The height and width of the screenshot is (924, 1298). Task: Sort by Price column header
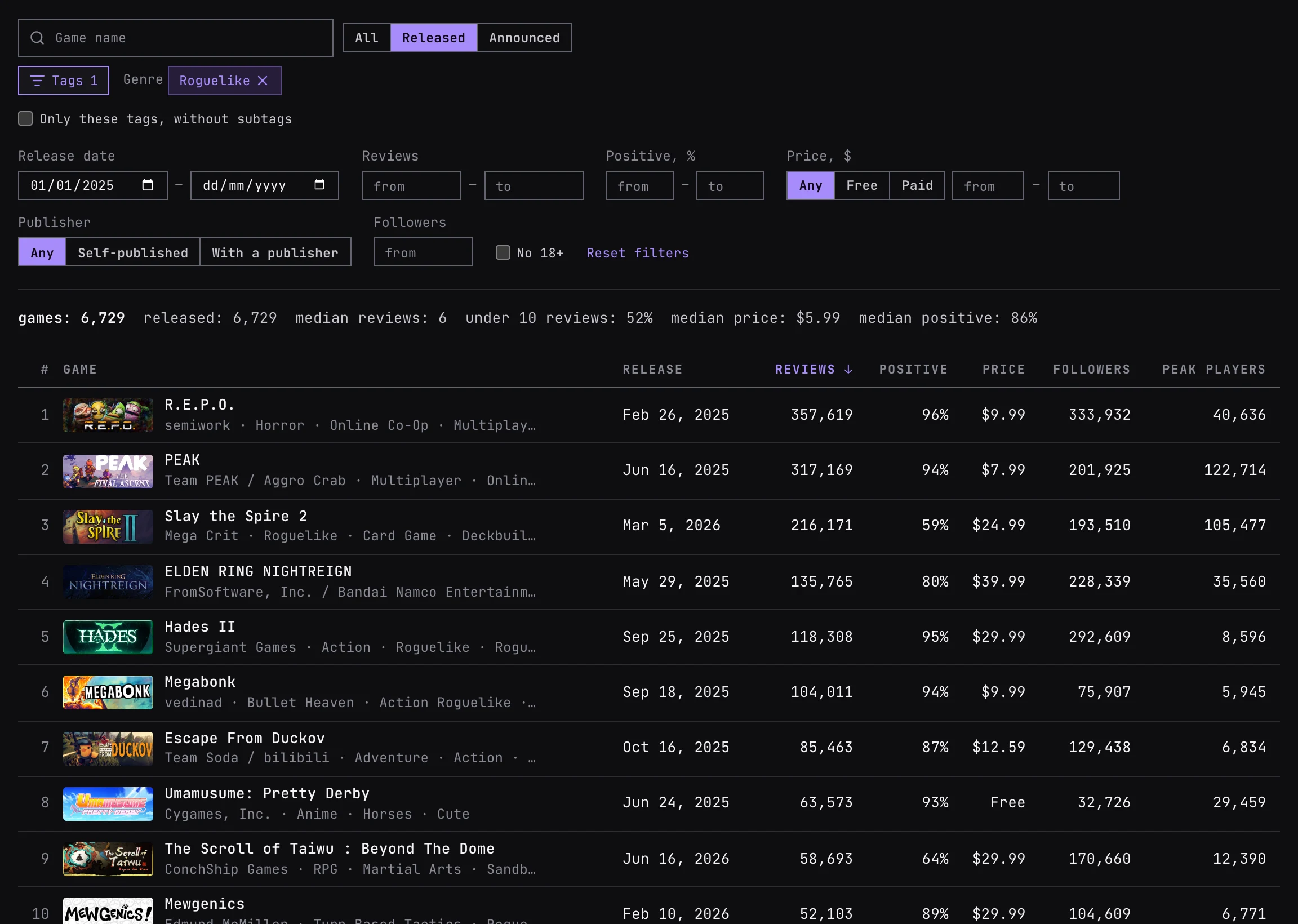(1003, 369)
